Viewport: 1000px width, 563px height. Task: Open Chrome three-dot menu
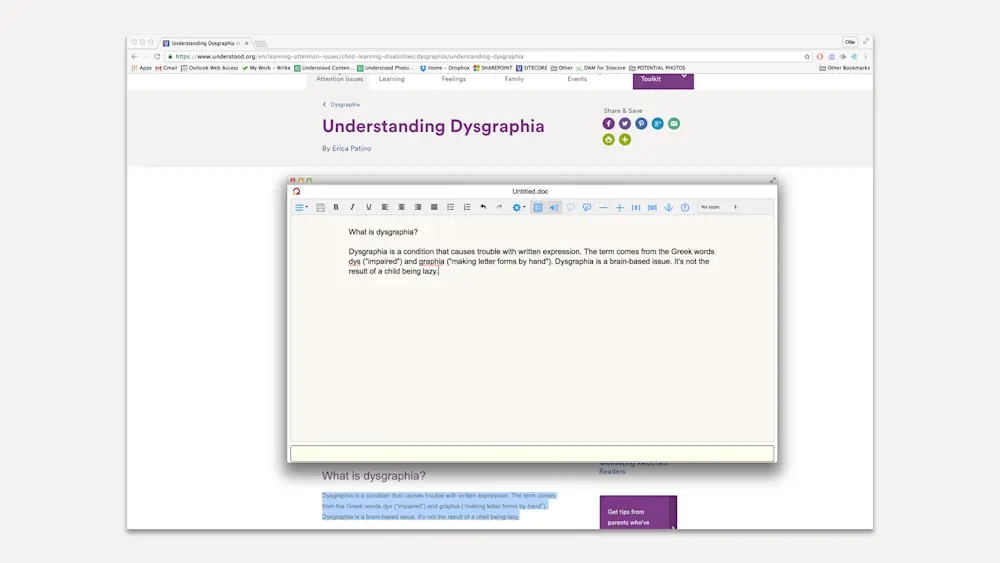(x=865, y=56)
